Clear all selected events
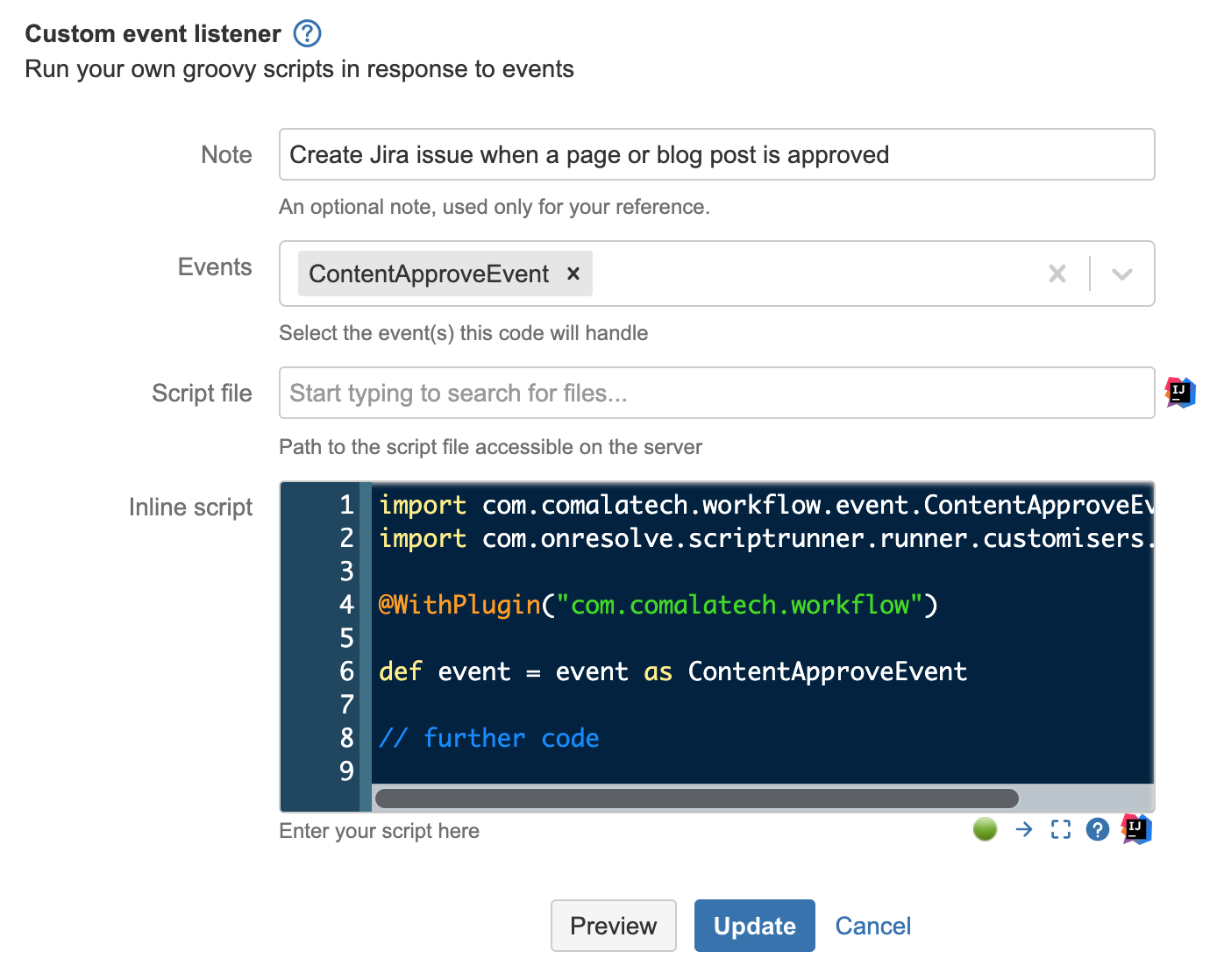1217x980 pixels. 1057,273
